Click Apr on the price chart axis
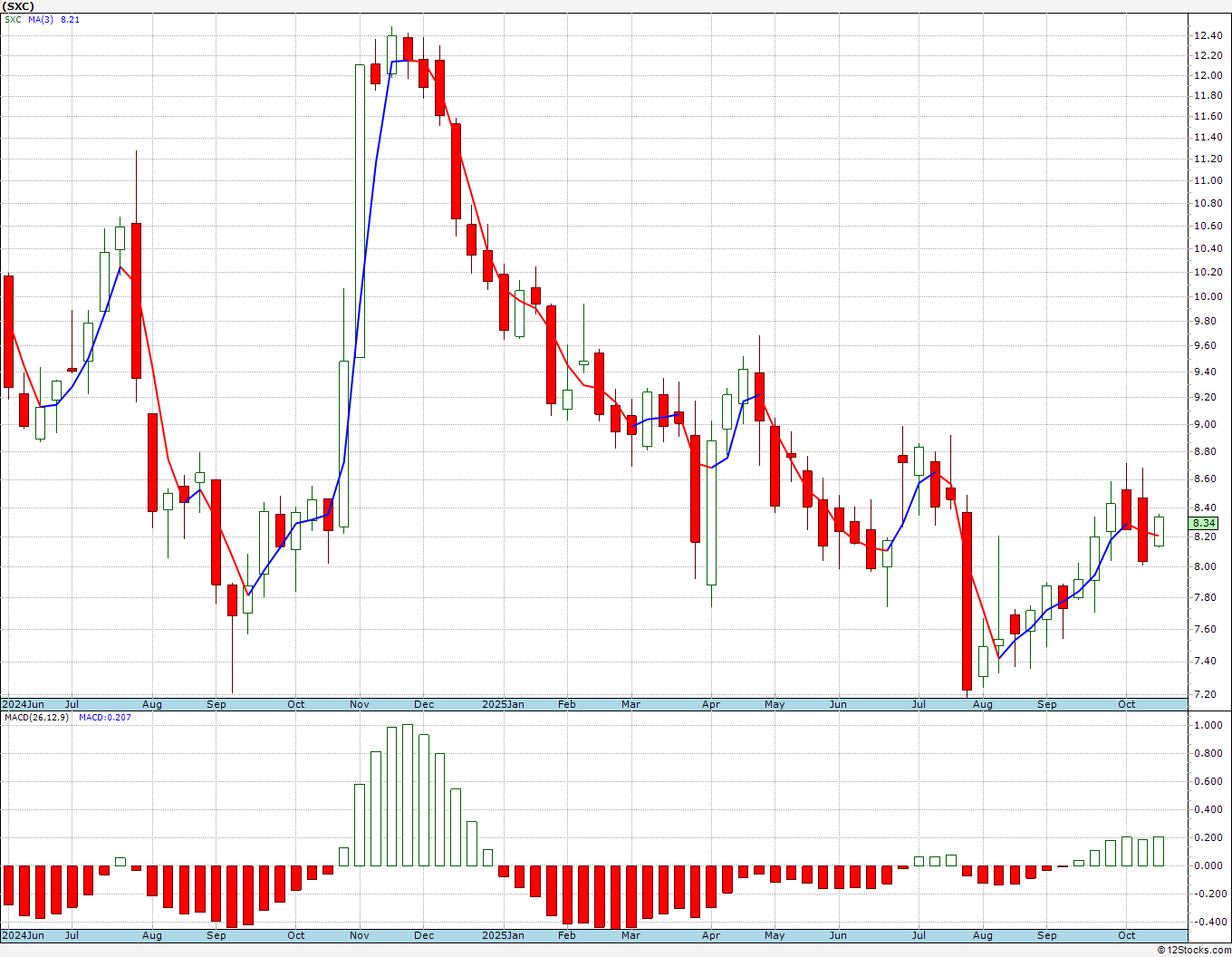Image resolution: width=1232 pixels, height=957 pixels. (711, 704)
